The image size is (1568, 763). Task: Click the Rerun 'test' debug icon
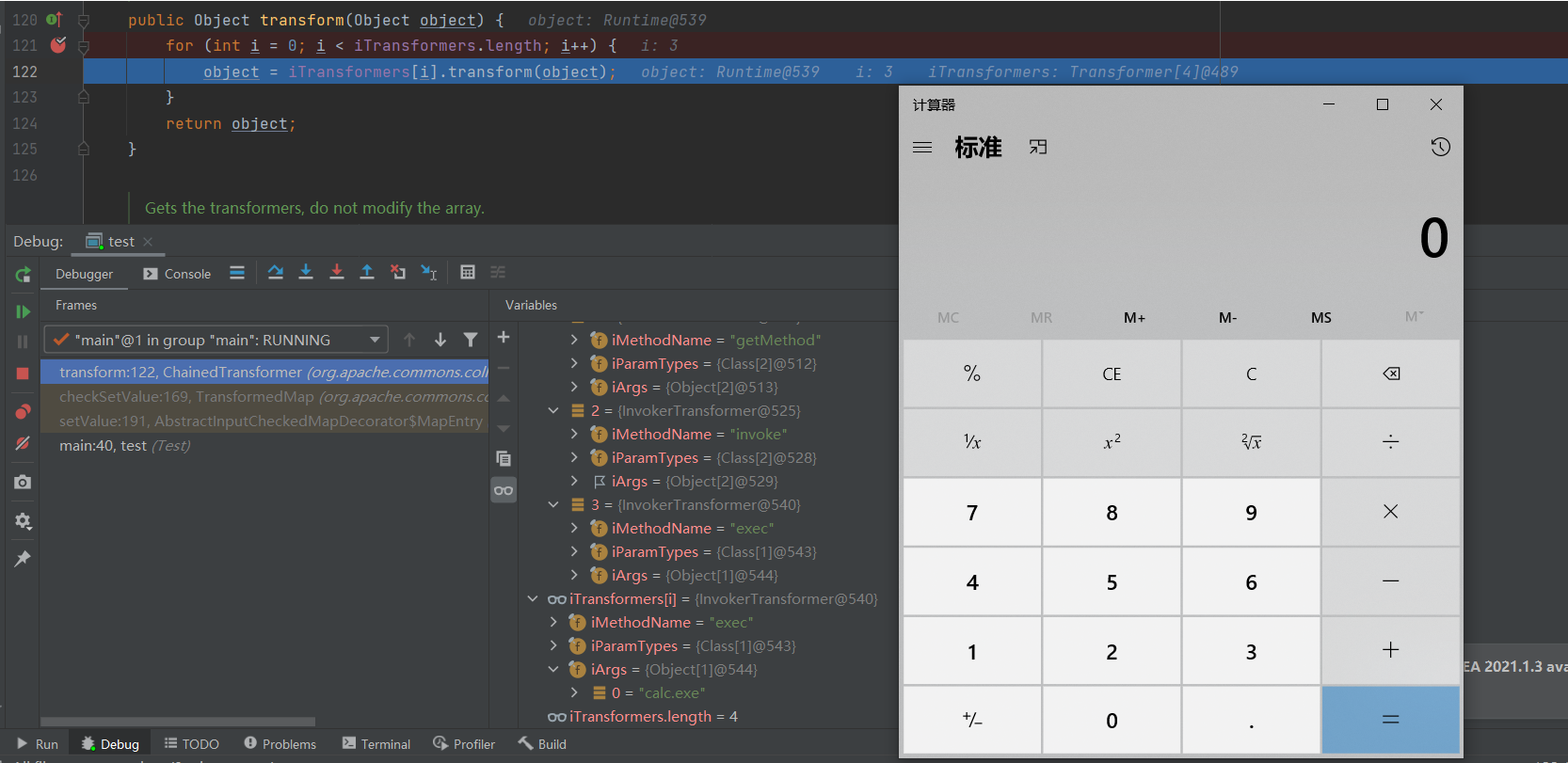[24, 275]
